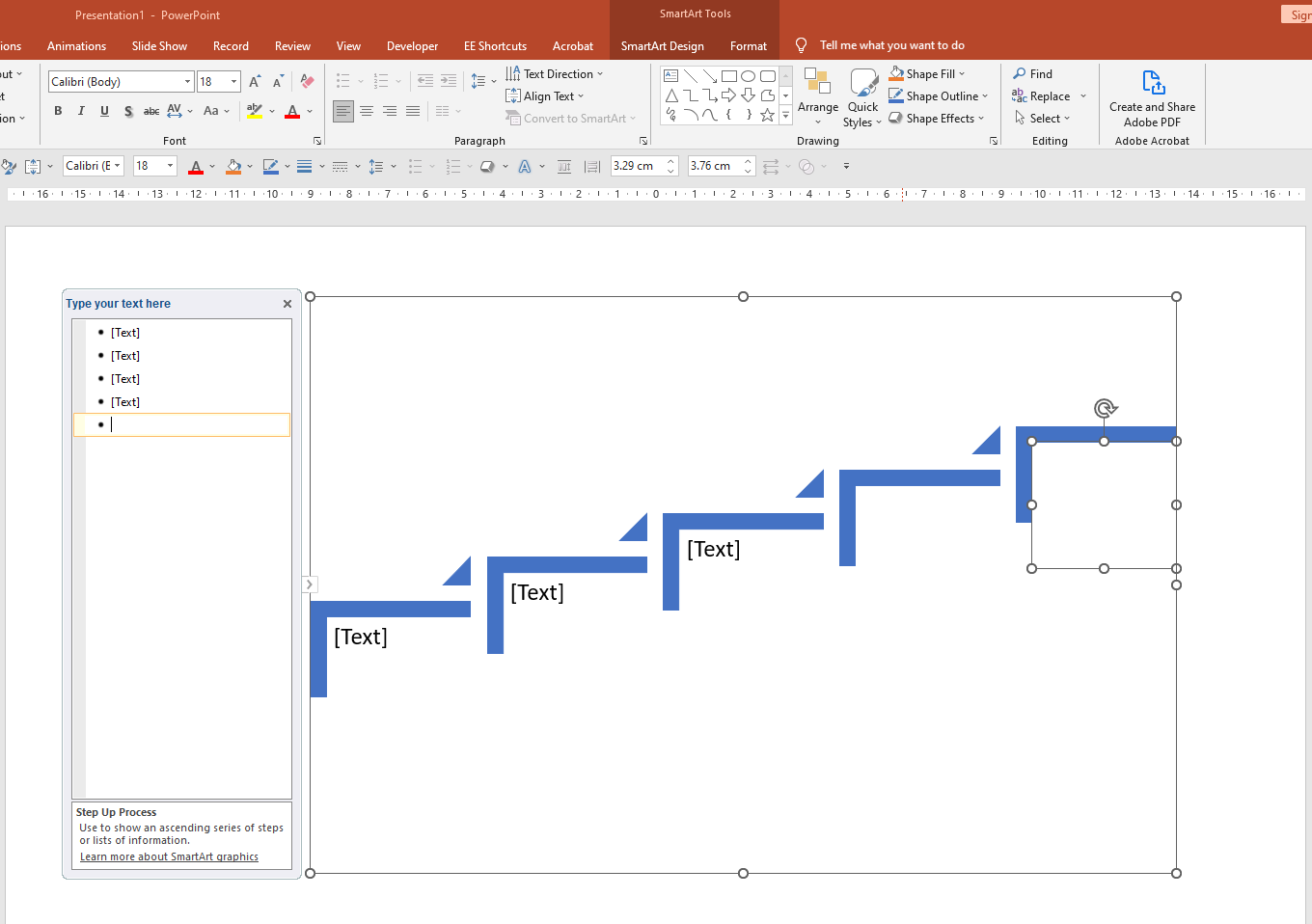Image resolution: width=1312 pixels, height=924 pixels.
Task: Insert a Text Box shape from gallery
Action: (x=671, y=76)
